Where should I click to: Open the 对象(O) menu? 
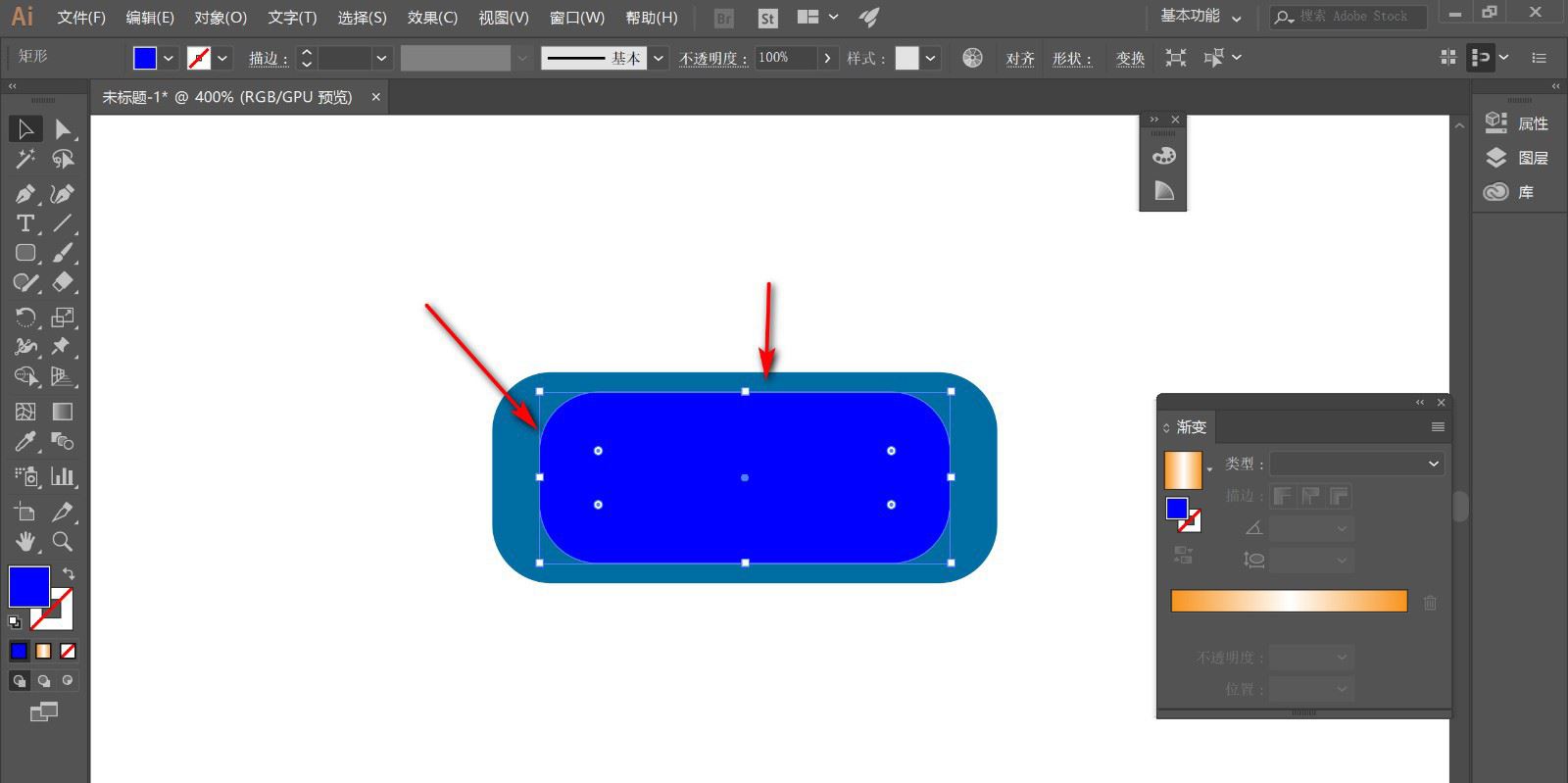(x=220, y=18)
